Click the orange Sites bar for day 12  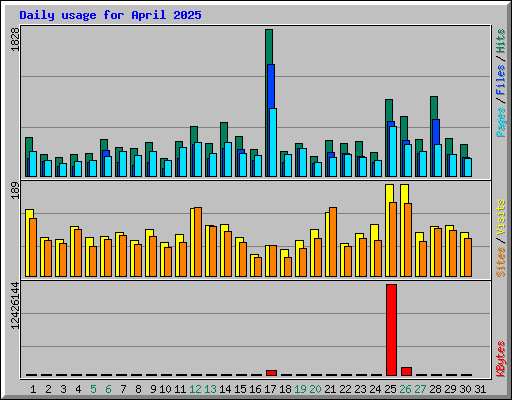pyautogui.click(x=198, y=242)
